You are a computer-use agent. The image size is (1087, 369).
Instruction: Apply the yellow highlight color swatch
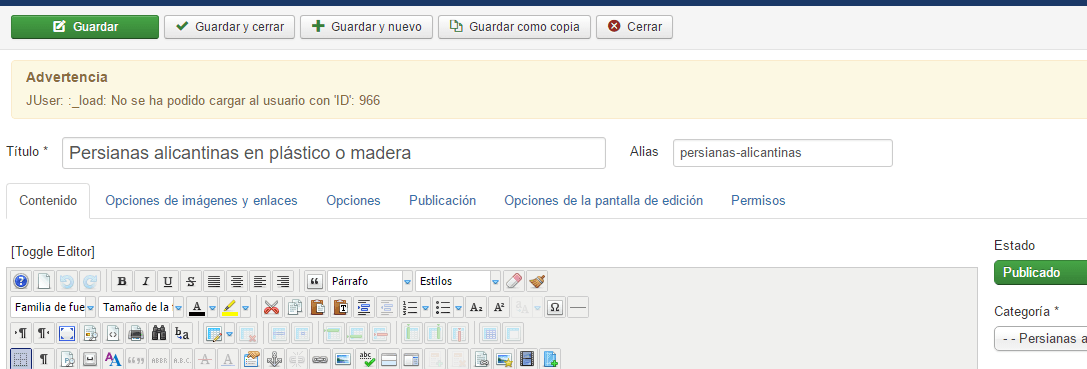click(230, 307)
